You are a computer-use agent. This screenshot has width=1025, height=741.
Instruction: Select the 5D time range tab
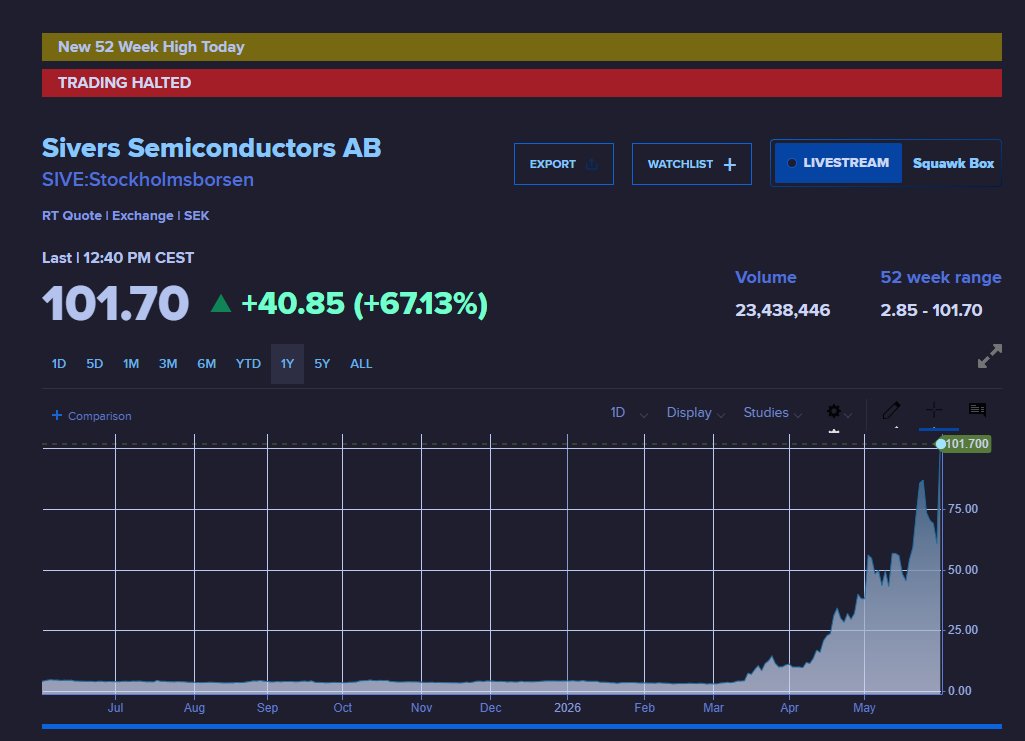pyautogui.click(x=95, y=364)
